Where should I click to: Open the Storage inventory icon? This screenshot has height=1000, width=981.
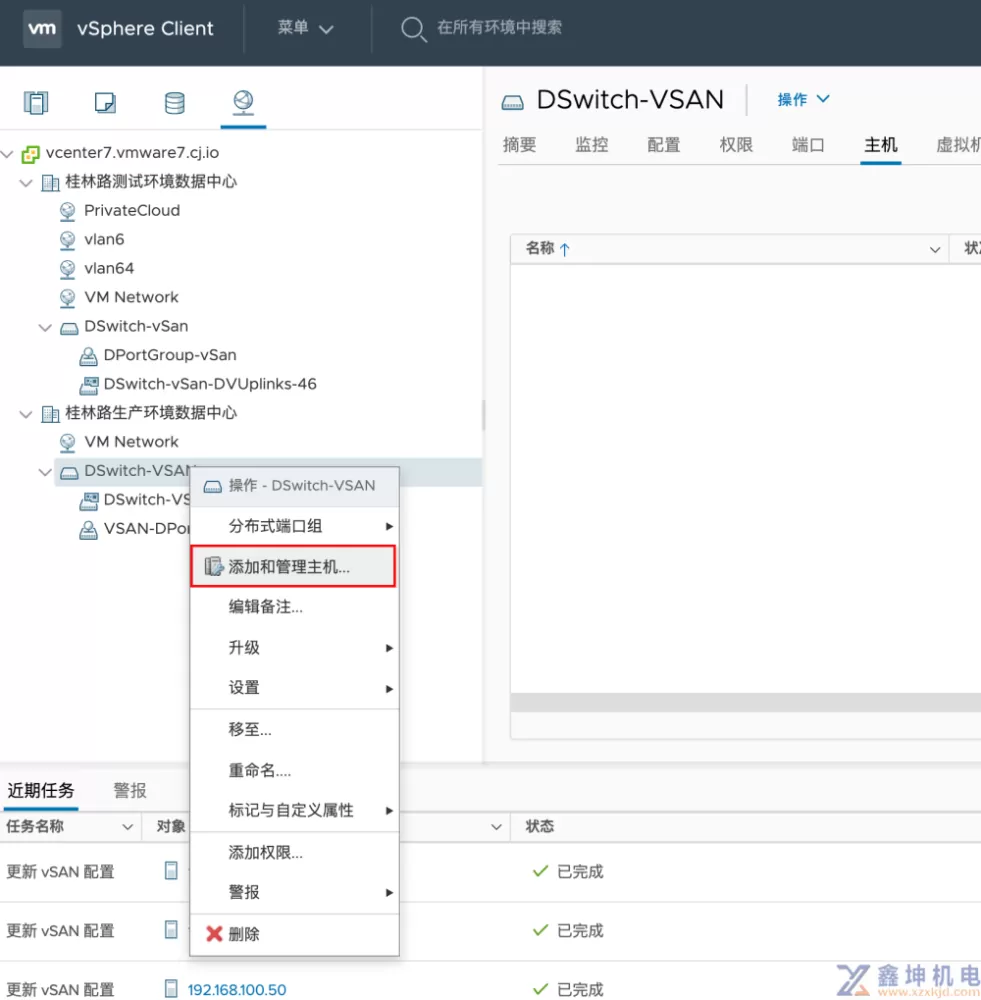coord(175,103)
